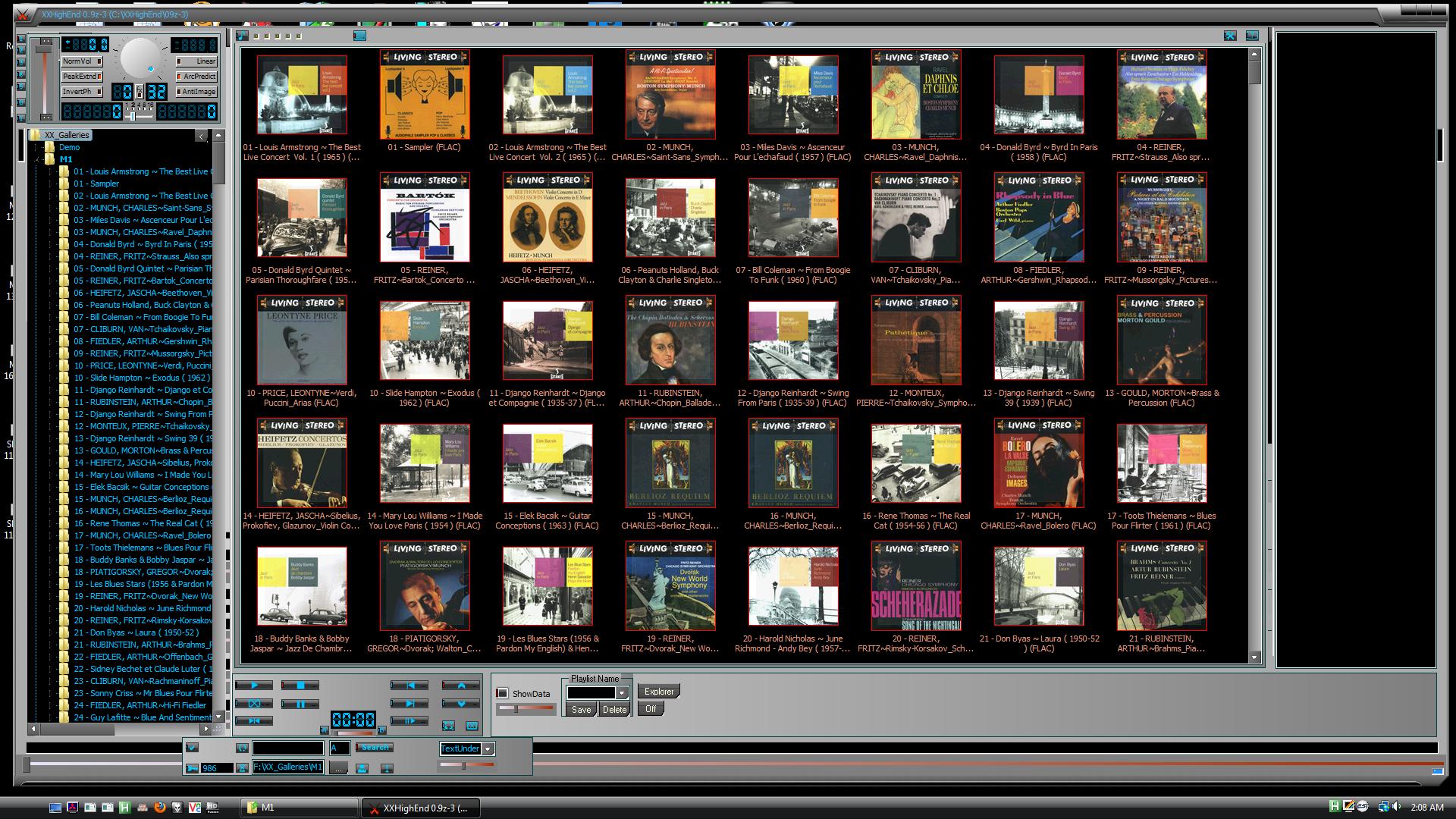Click the slow-forward step button
The height and width of the screenshot is (819, 1456).
[409, 721]
